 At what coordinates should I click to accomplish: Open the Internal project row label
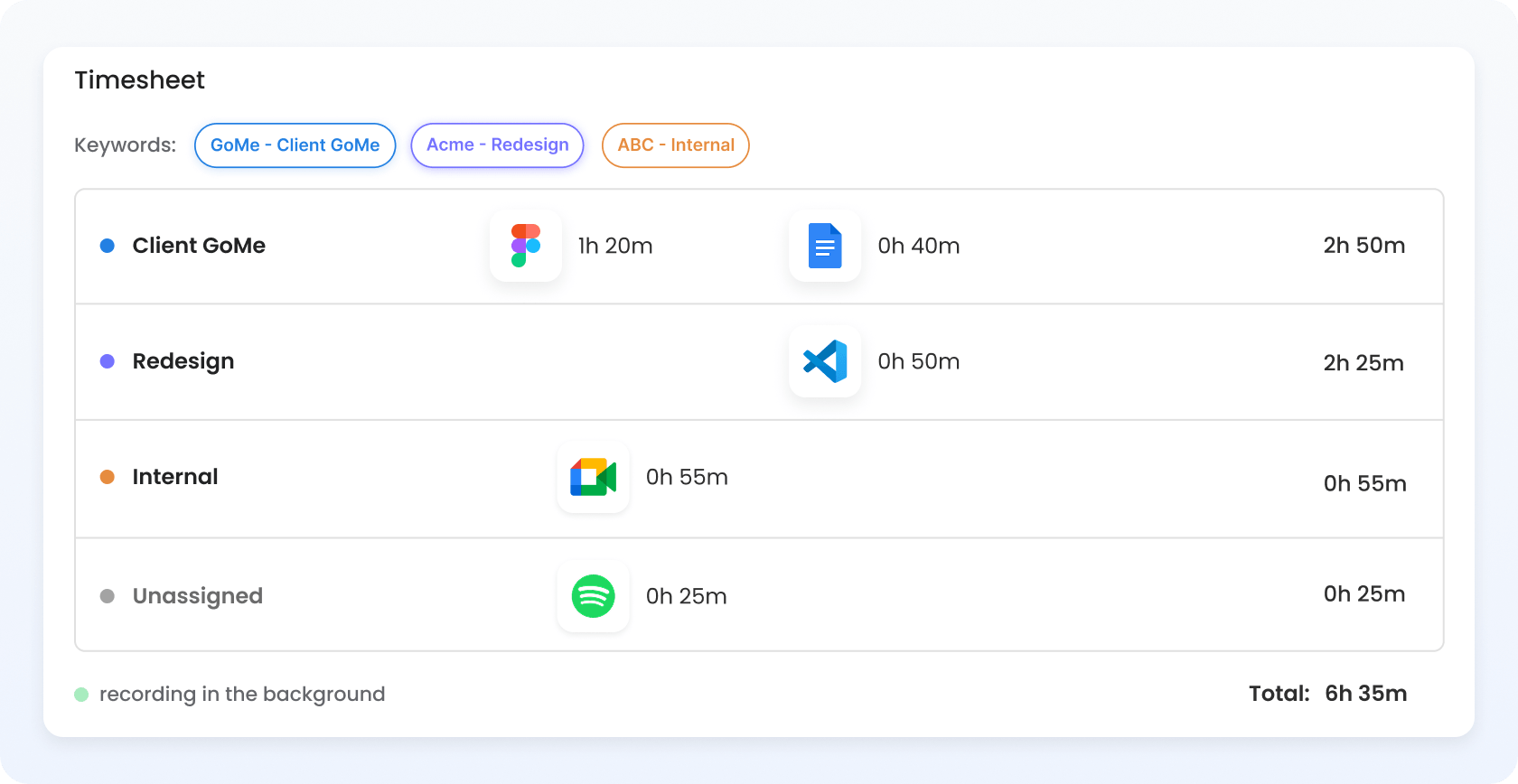(x=175, y=477)
